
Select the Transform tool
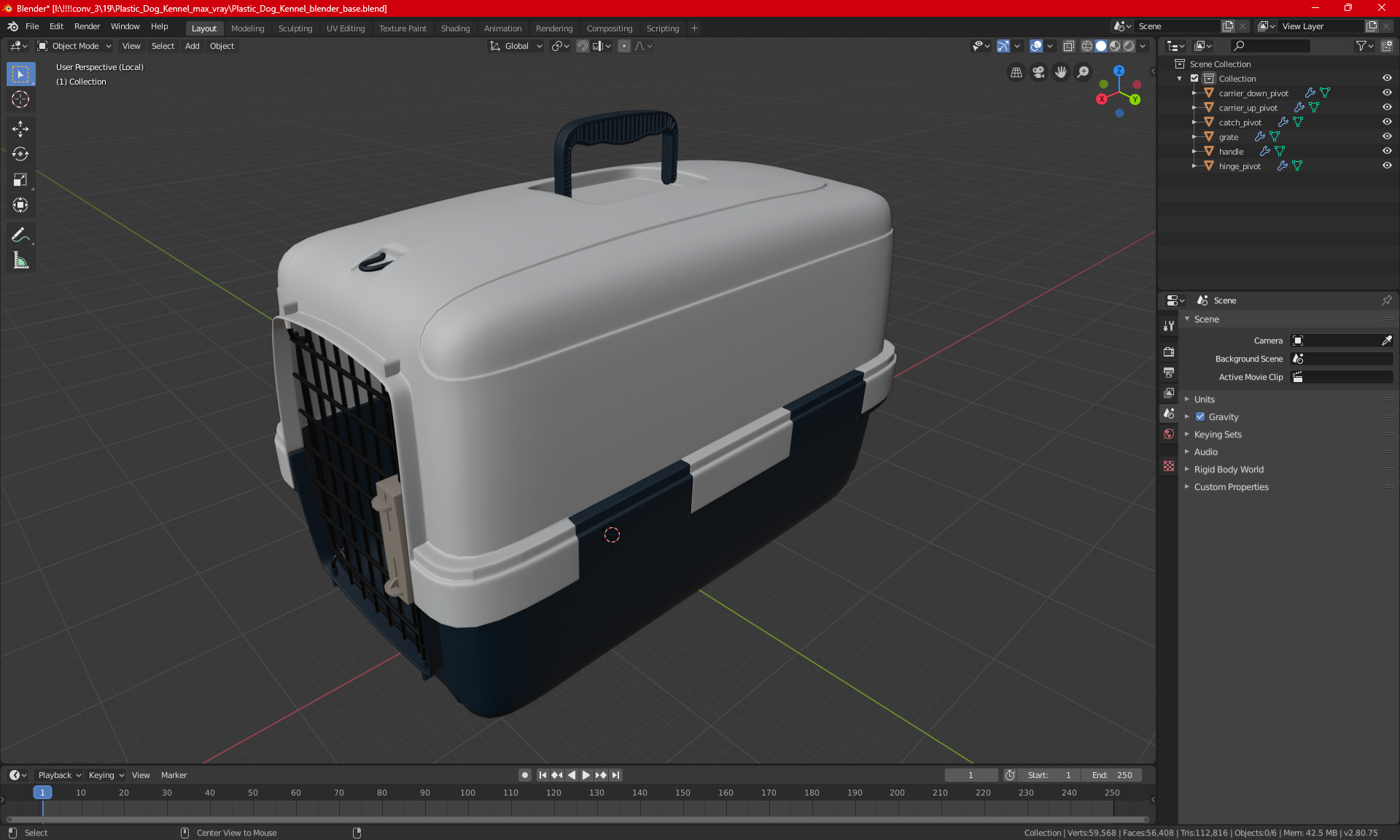click(x=20, y=205)
